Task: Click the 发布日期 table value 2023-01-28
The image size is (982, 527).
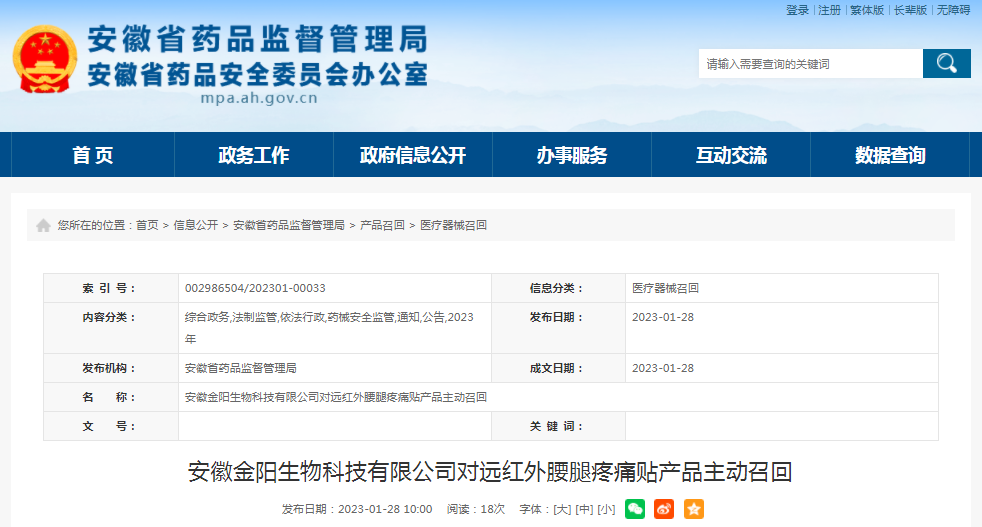Action: tap(663, 317)
